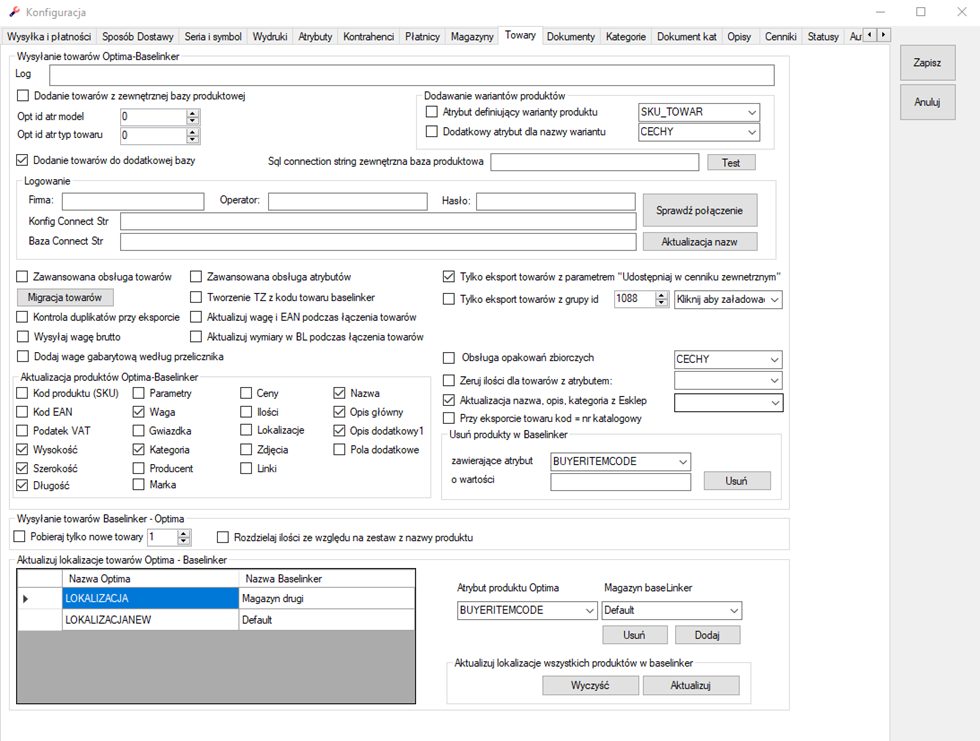This screenshot has width=980, height=741.
Task: Select the Magazyn drugi table cell
Action: (x=326, y=599)
